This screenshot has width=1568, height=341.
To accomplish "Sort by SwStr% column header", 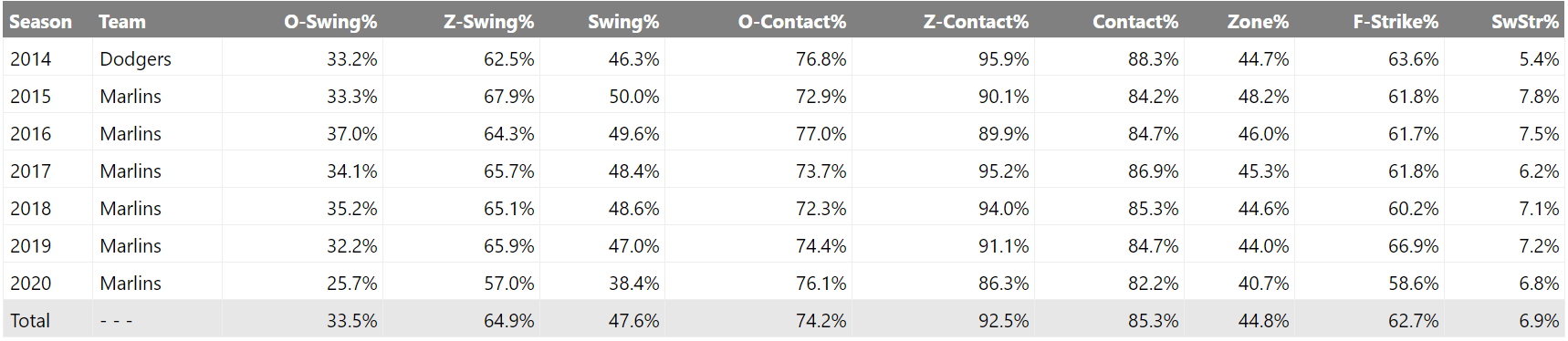I will pyautogui.click(x=1525, y=22).
